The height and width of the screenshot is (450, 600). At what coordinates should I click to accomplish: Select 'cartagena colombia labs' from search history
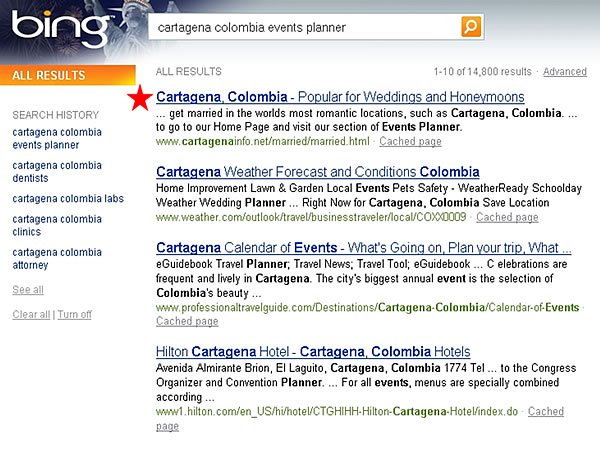(68, 198)
